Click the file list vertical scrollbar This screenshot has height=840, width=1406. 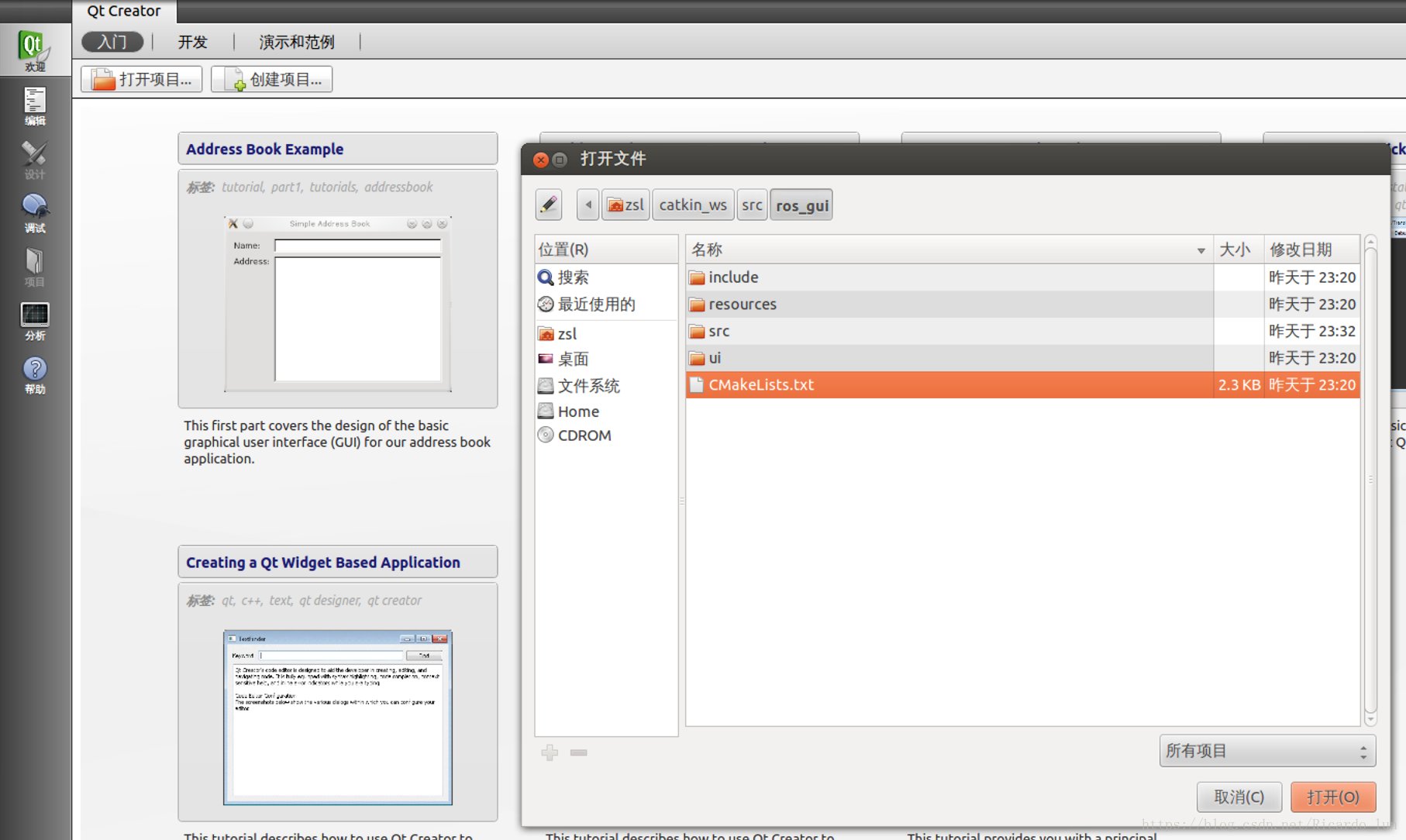coord(1370,480)
